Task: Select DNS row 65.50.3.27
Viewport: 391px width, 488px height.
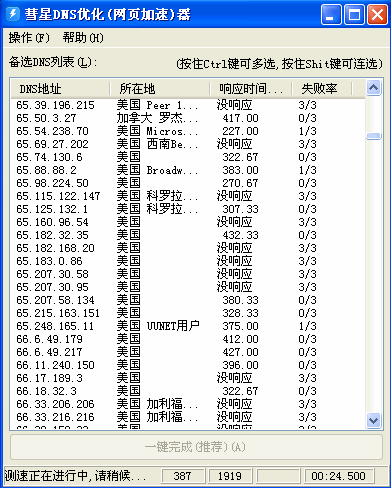Action: coord(188,118)
